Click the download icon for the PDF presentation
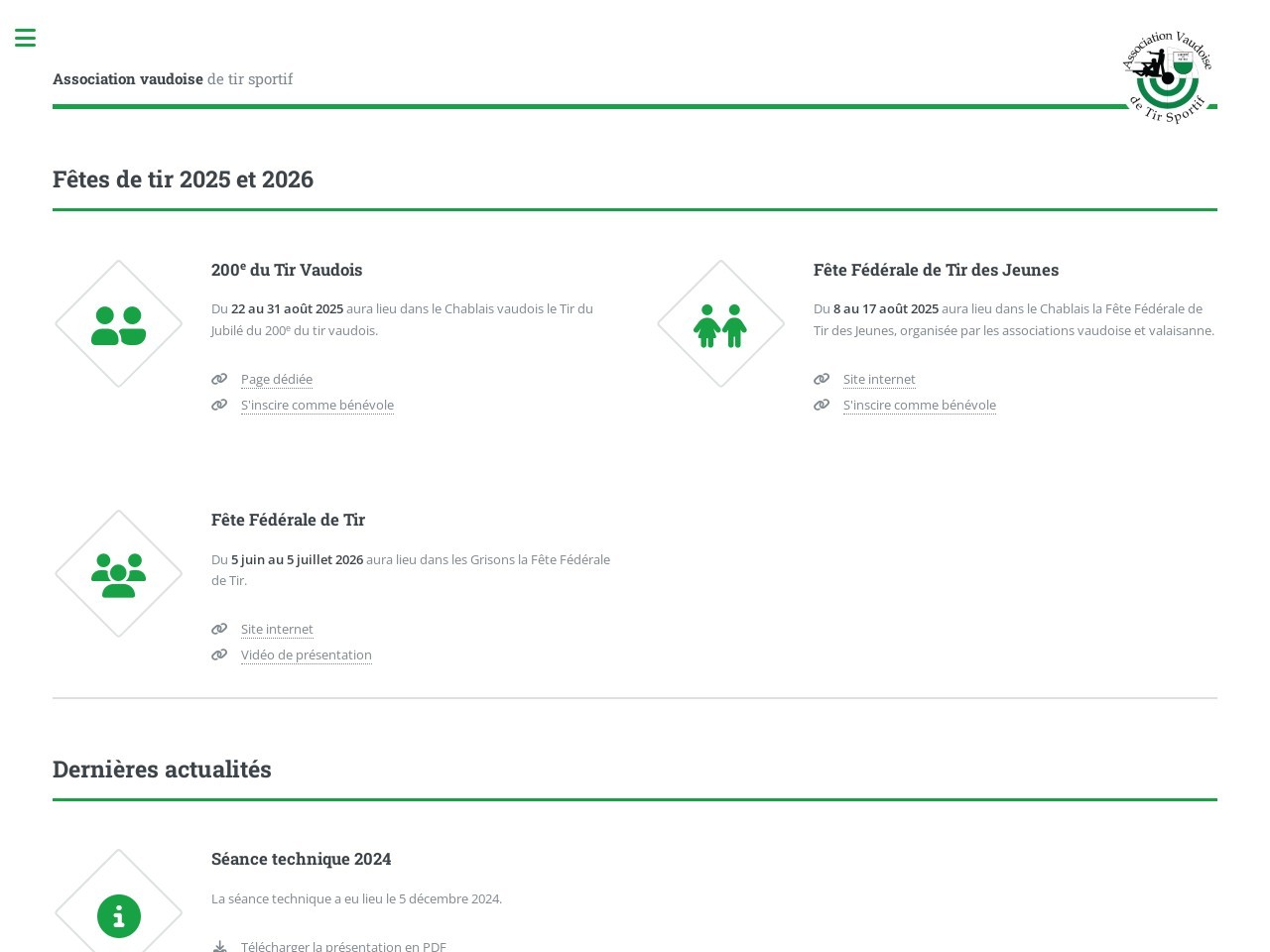This screenshot has width=1270, height=952. 219,946
